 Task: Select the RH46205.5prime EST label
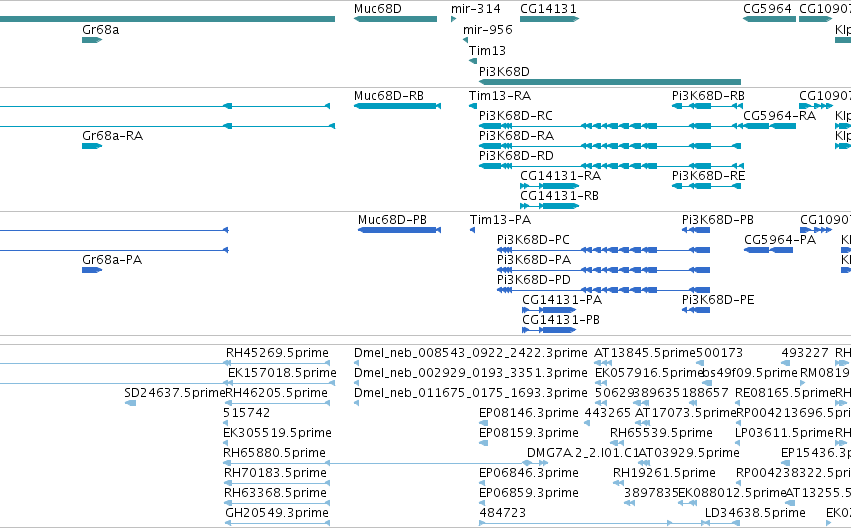276,393
